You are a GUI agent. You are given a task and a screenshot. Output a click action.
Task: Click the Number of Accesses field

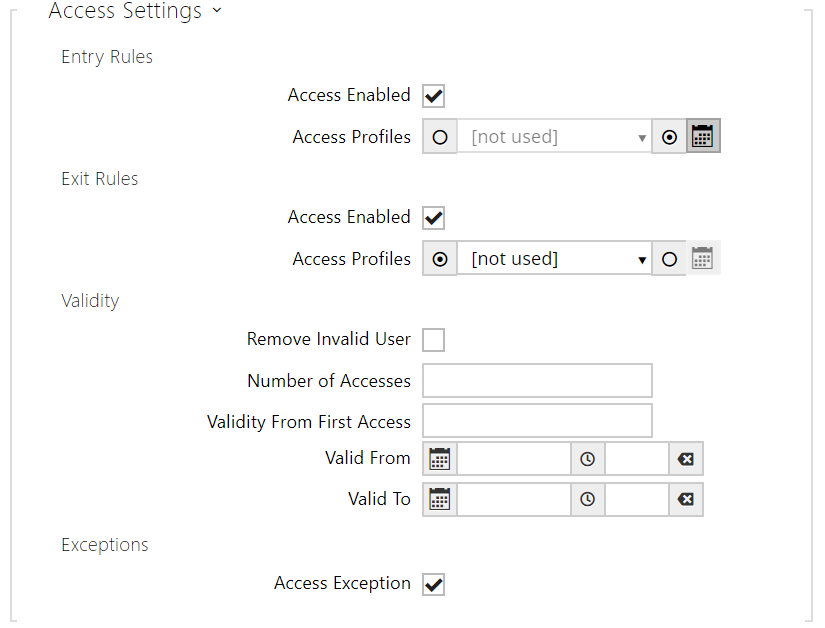click(537, 381)
